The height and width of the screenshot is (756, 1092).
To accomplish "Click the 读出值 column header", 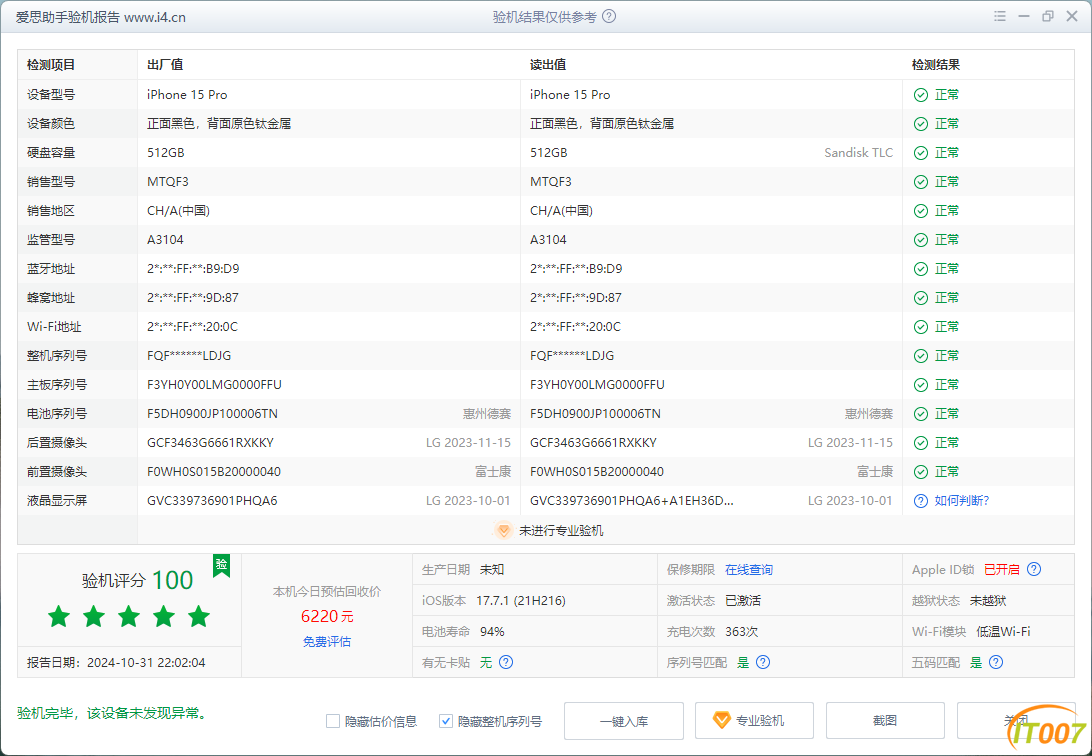I will (x=548, y=65).
